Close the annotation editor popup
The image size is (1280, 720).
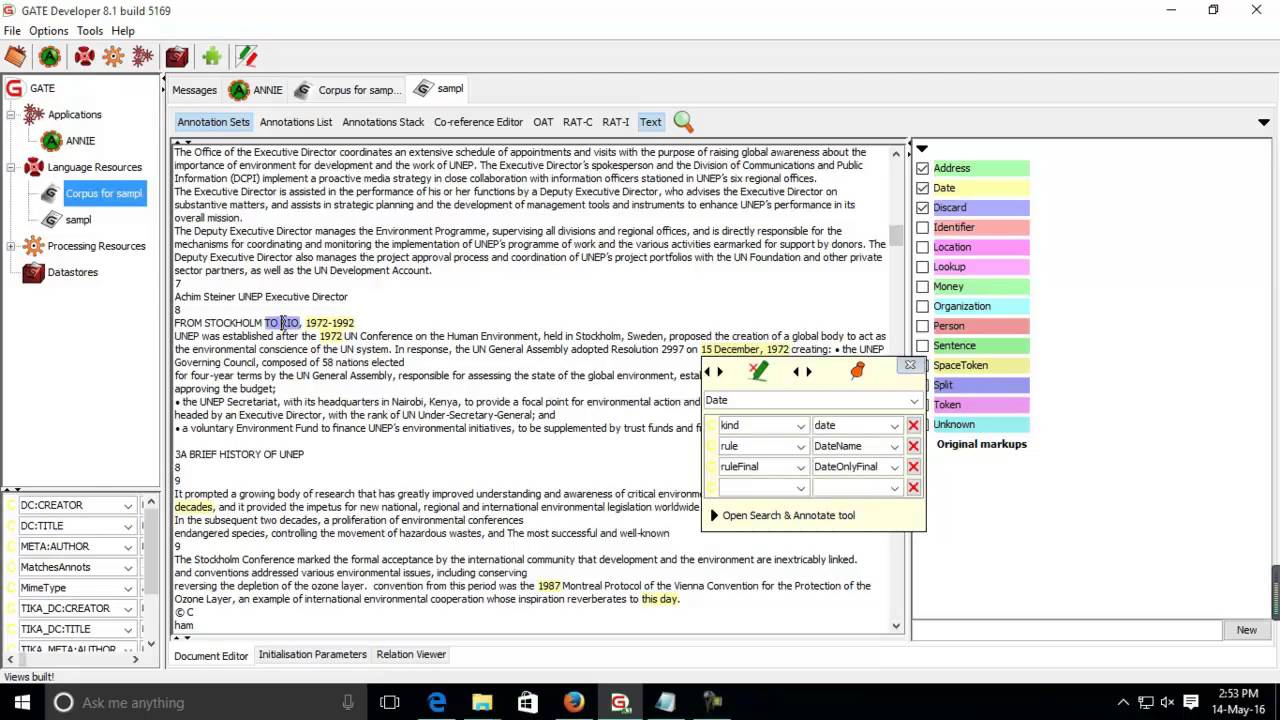[x=910, y=365]
